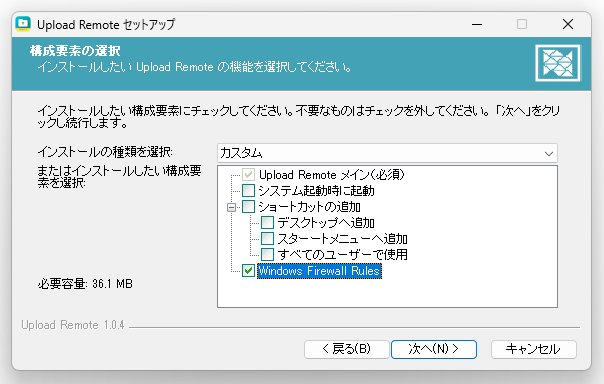Click the 構成要素の選択 heading

pyautogui.click(x=75, y=51)
